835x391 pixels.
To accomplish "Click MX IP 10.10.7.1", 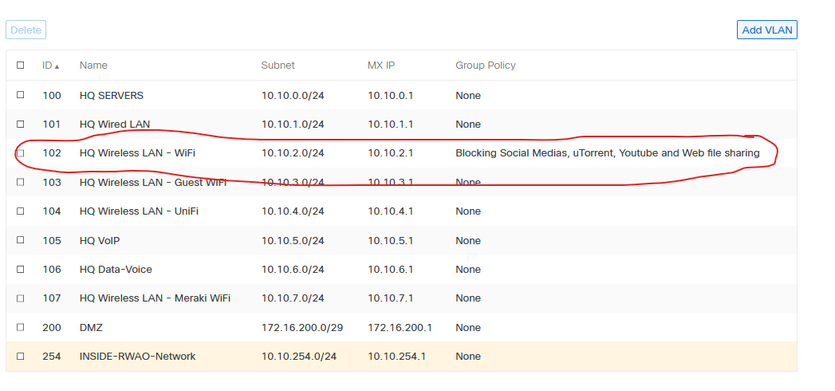I will (390, 298).
